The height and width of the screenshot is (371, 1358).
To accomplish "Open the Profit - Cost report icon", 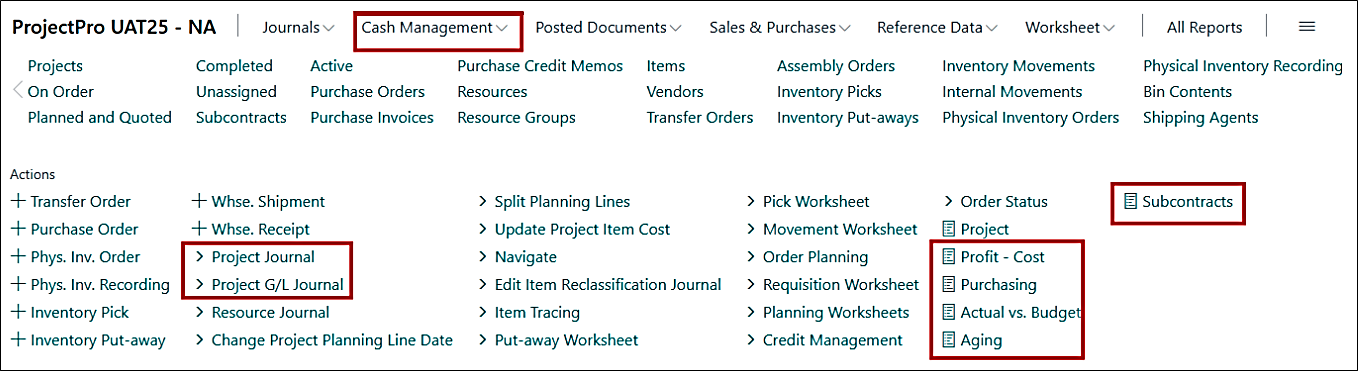I will tap(949, 257).
